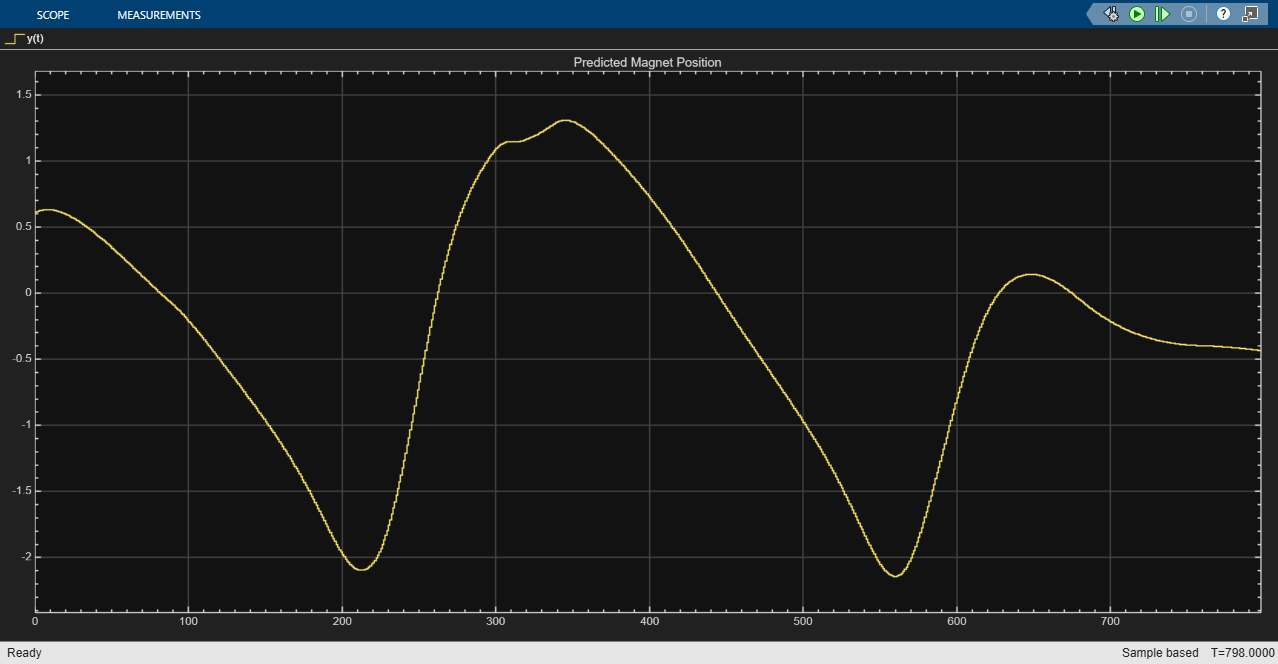The image size is (1278, 664).
Task: Click the Step Forward icon
Action: tap(1162, 14)
